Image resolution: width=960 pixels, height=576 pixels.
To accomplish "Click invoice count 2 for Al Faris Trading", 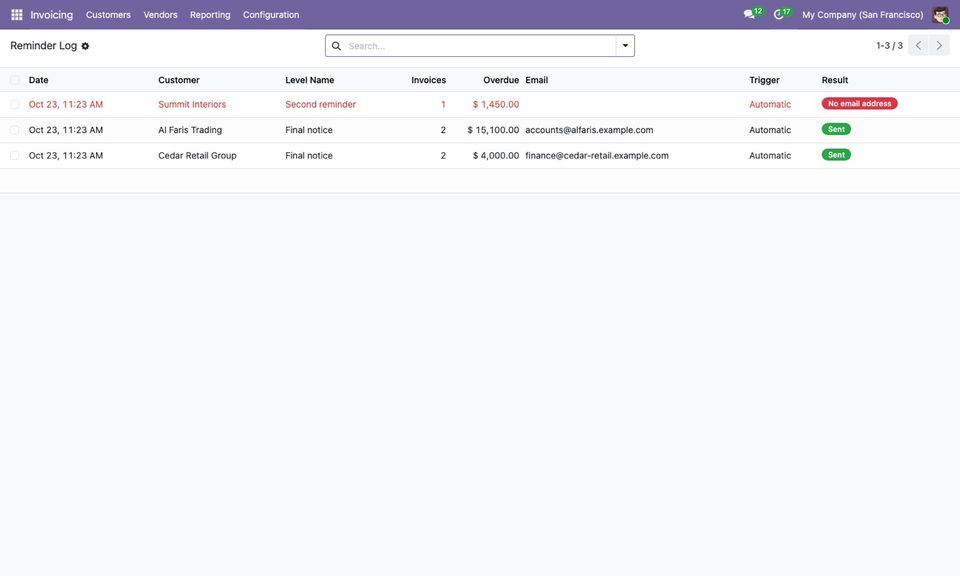I will click(x=443, y=130).
